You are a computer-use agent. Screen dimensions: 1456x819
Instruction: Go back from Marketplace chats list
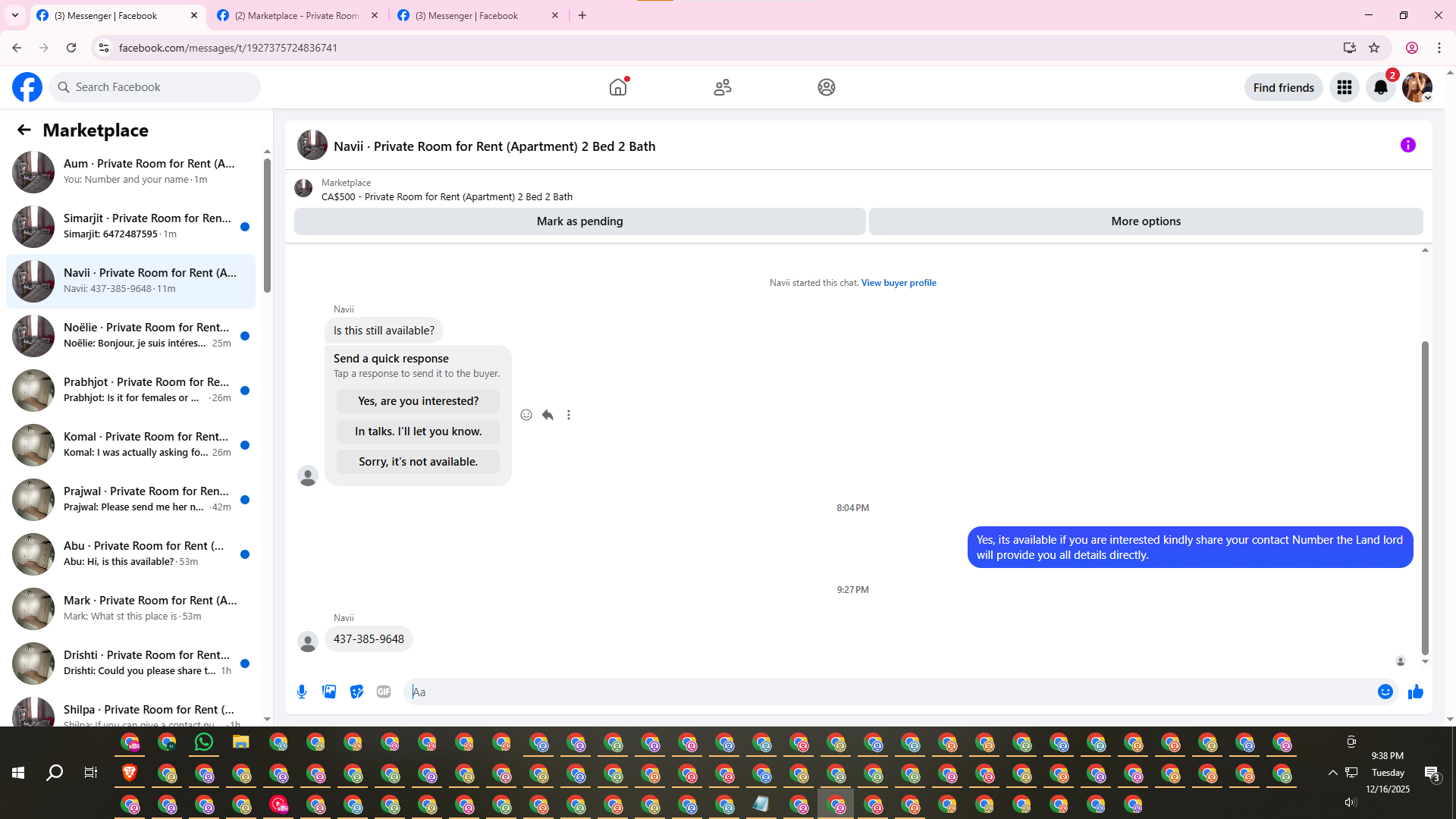click(x=24, y=130)
